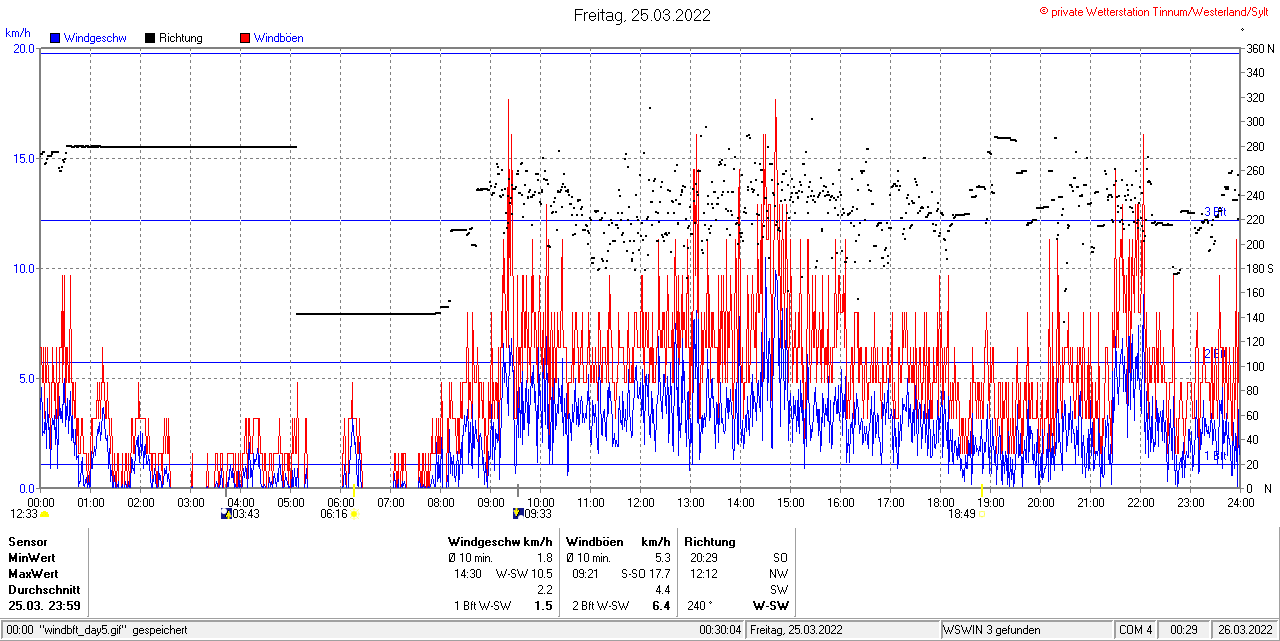Click the direction value 240 °

click(x=701, y=606)
